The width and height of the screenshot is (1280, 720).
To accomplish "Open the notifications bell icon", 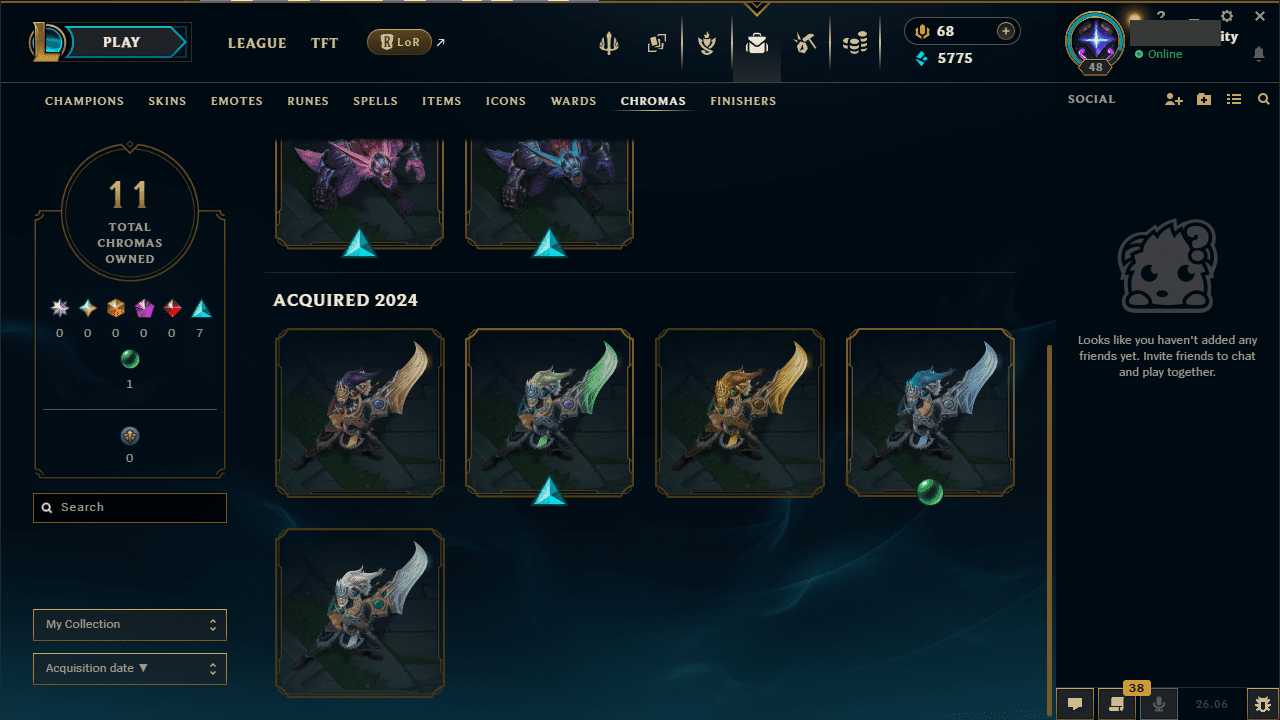I will click(x=1259, y=54).
